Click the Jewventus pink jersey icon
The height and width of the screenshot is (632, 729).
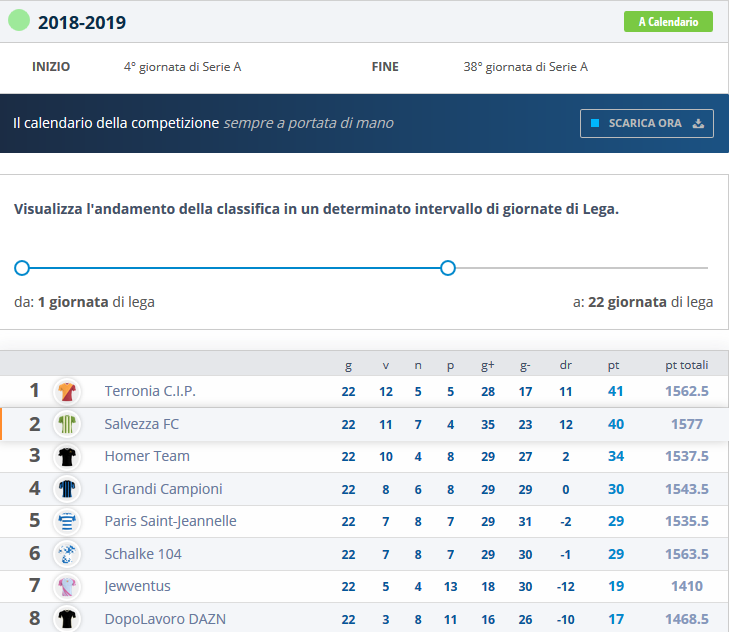click(x=67, y=586)
